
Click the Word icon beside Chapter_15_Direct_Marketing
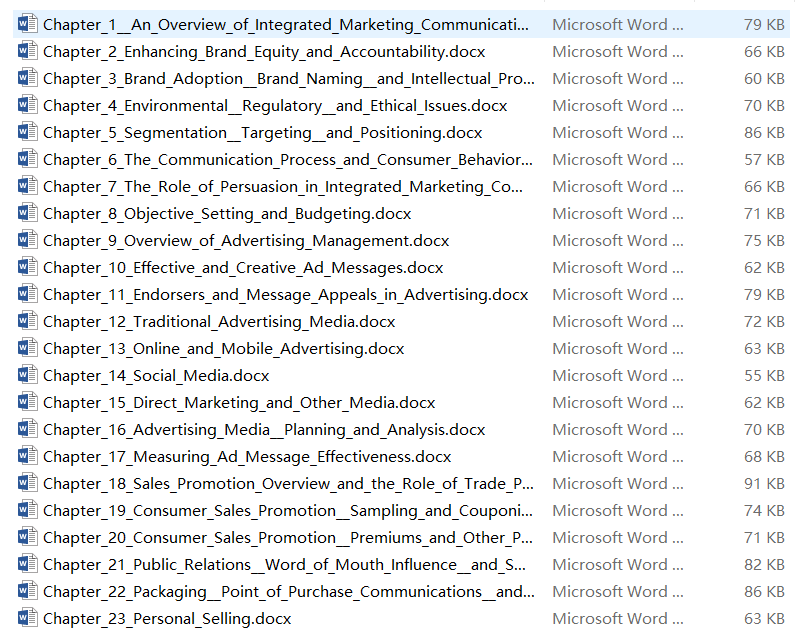click(27, 401)
